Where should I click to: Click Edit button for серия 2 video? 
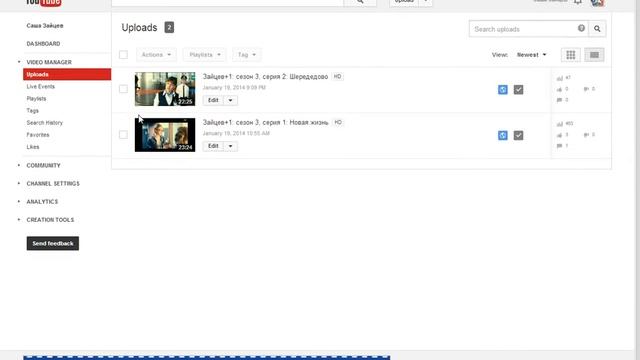point(213,100)
